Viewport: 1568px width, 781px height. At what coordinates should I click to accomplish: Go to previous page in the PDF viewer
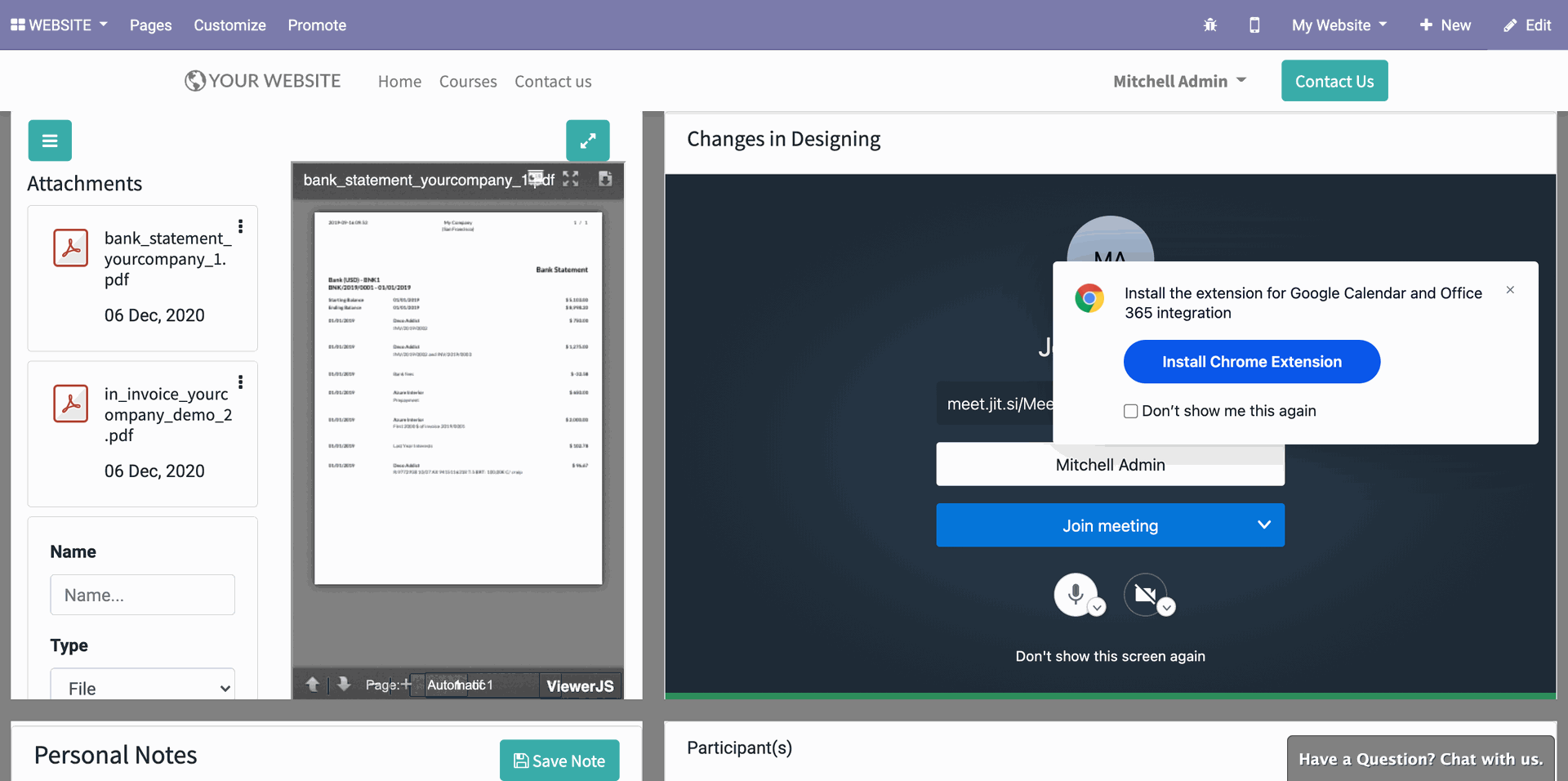[313, 685]
